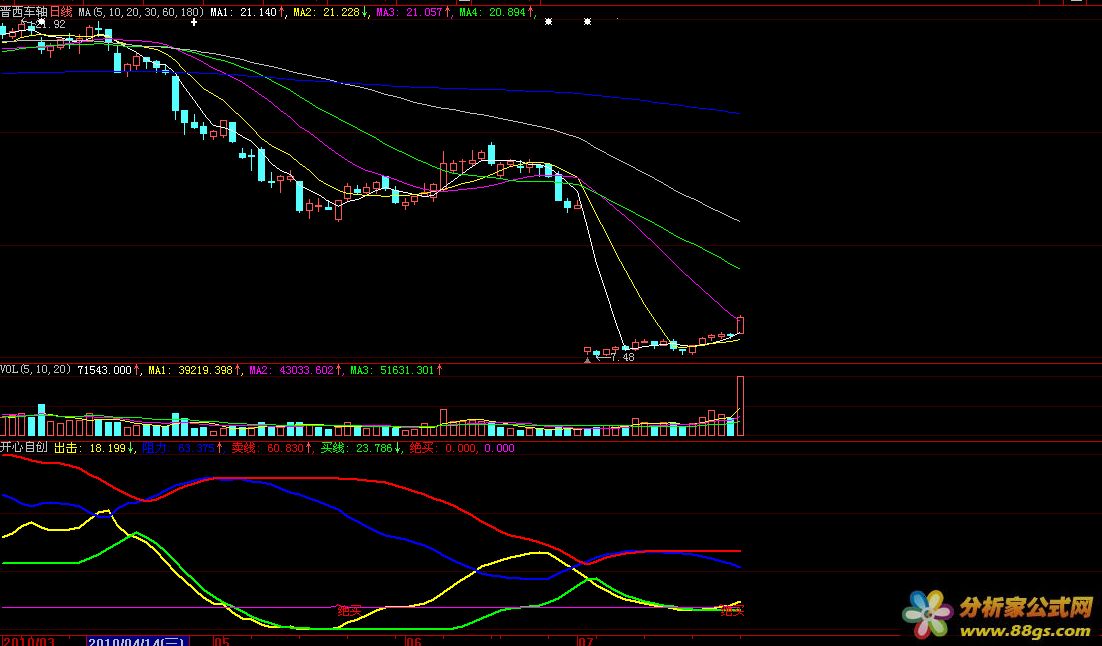The width and height of the screenshot is (1102, 646).
Task: Click the 绝买 signal label near May
Action: (349, 610)
